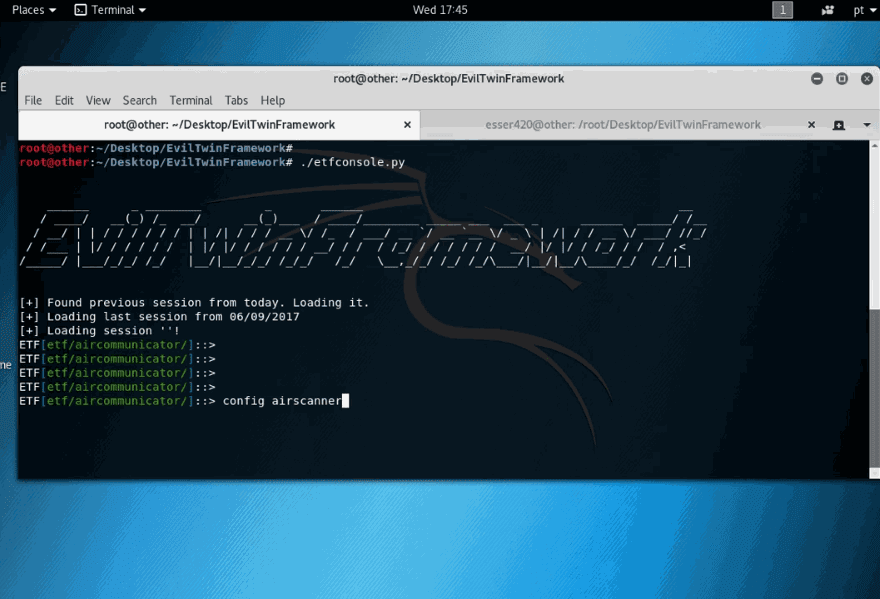Maximize the terminal window
The width and height of the screenshot is (880, 599).
(x=842, y=79)
